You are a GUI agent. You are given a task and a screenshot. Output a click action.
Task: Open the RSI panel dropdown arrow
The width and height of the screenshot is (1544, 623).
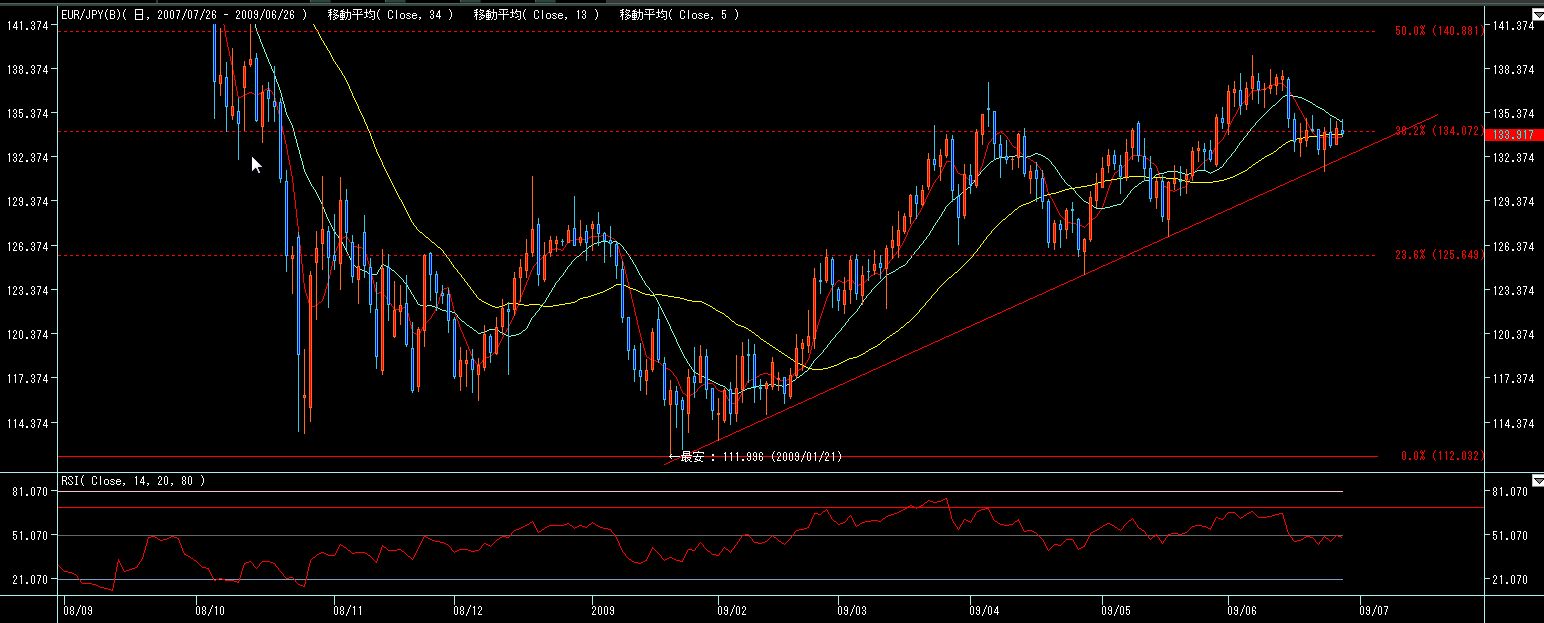pyautogui.click(x=1537, y=481)
